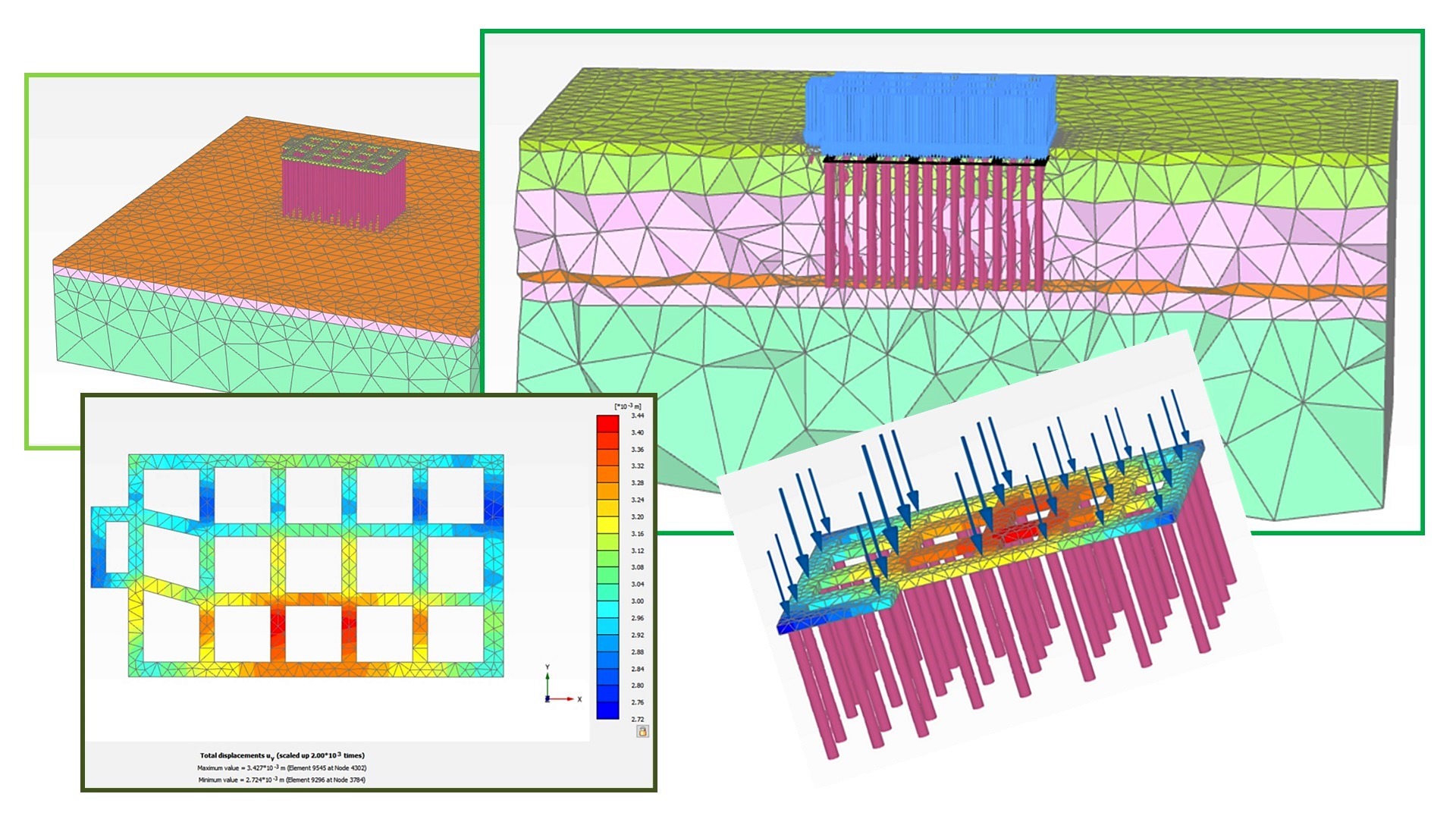Viewport: 1456px width, 819px height.
Task: Click the legend lock icon below color scale
Action: pos(642,731)
